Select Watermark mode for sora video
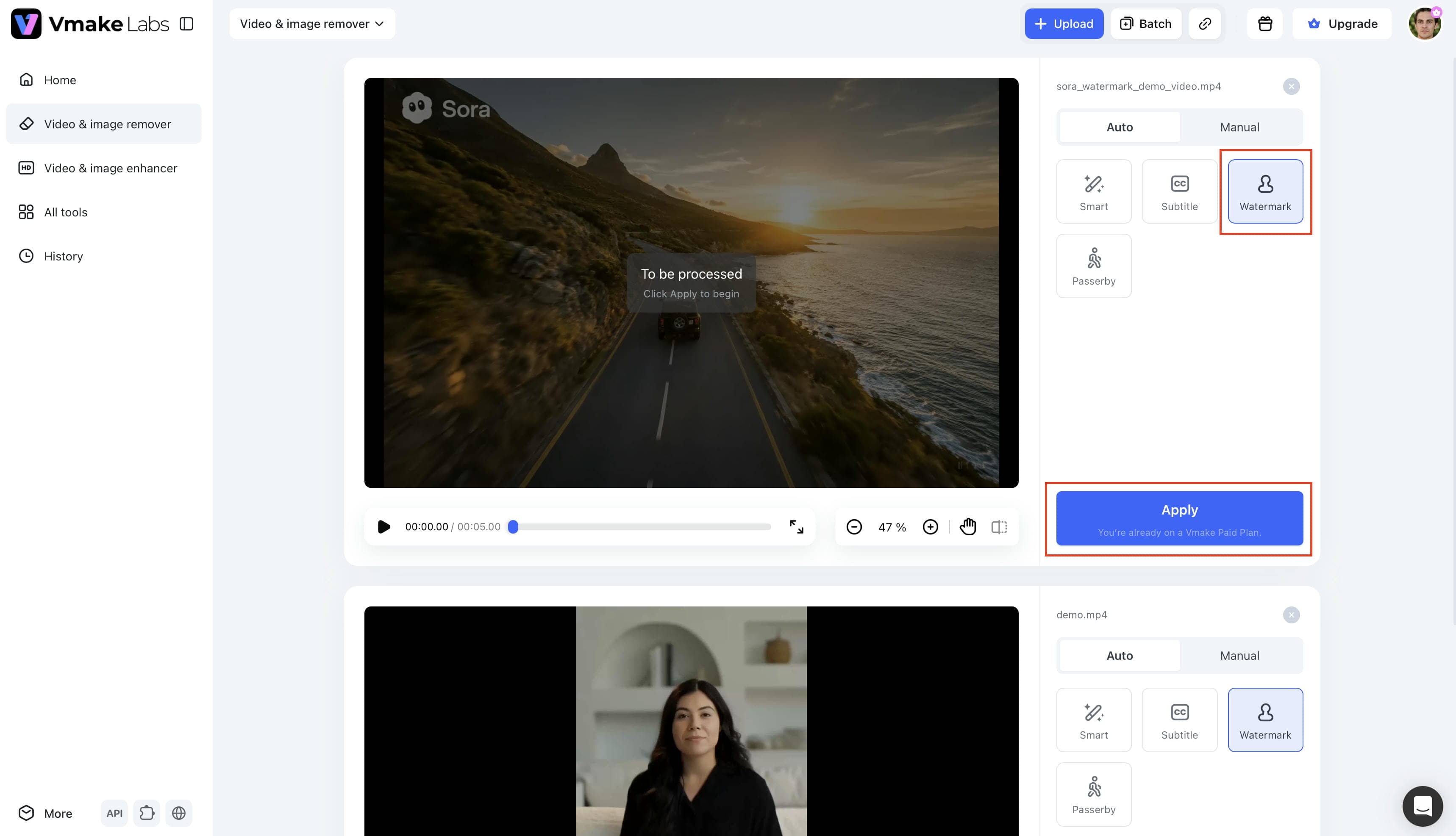1456x836 pixels. tap(1265, 191)
